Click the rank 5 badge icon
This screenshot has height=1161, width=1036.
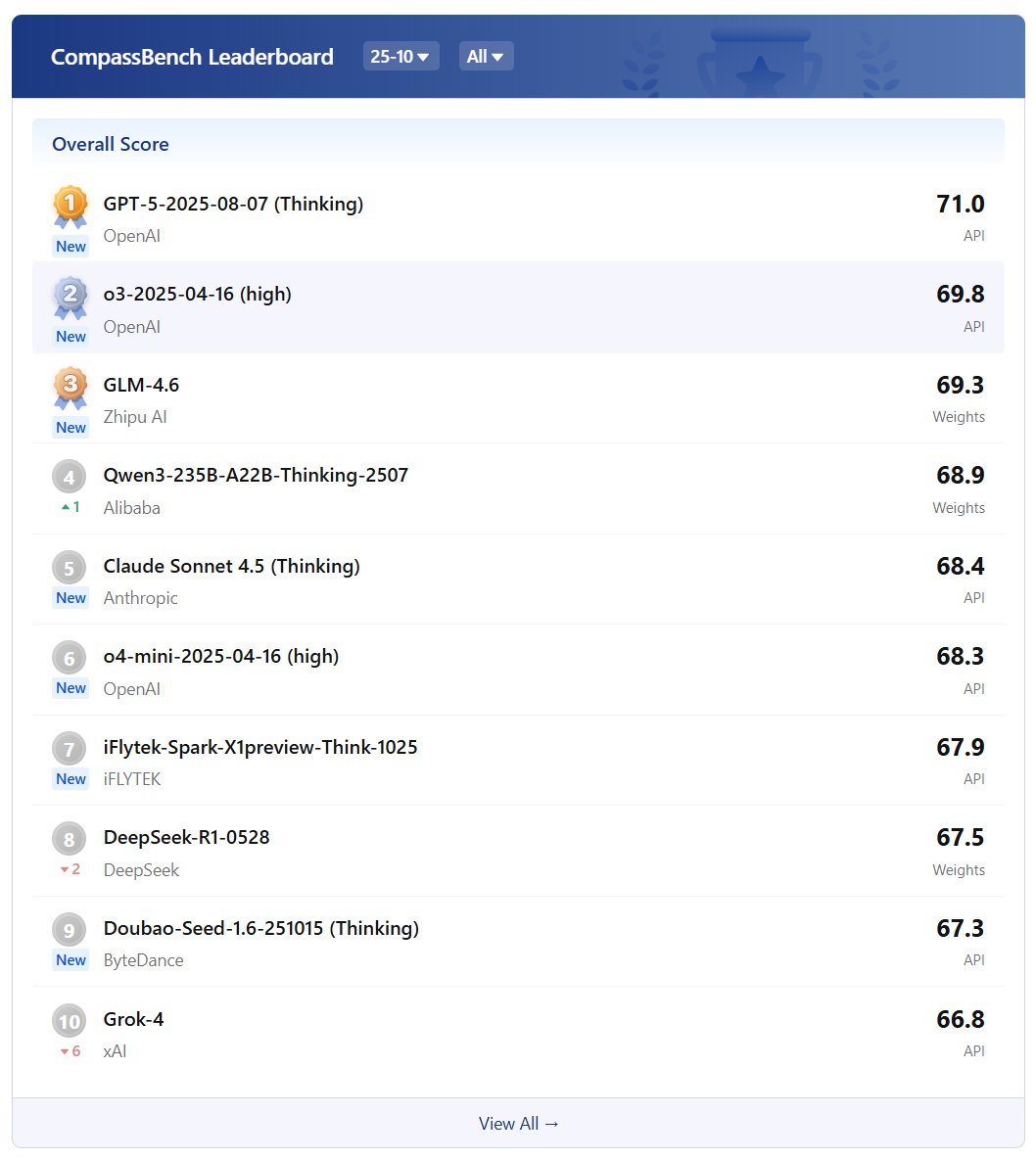(x=69, y=568)
